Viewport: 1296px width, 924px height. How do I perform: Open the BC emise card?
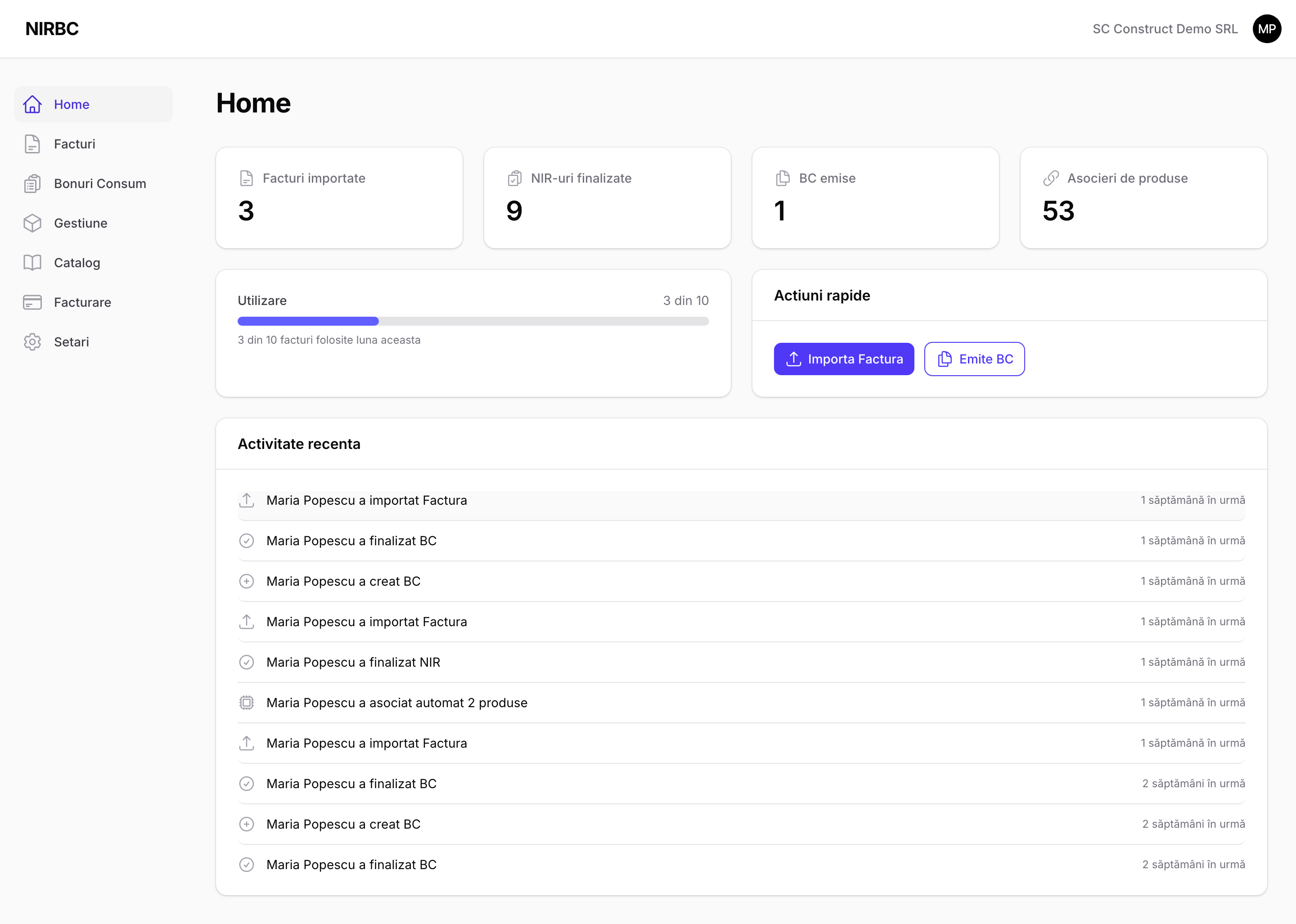(875, 198)
